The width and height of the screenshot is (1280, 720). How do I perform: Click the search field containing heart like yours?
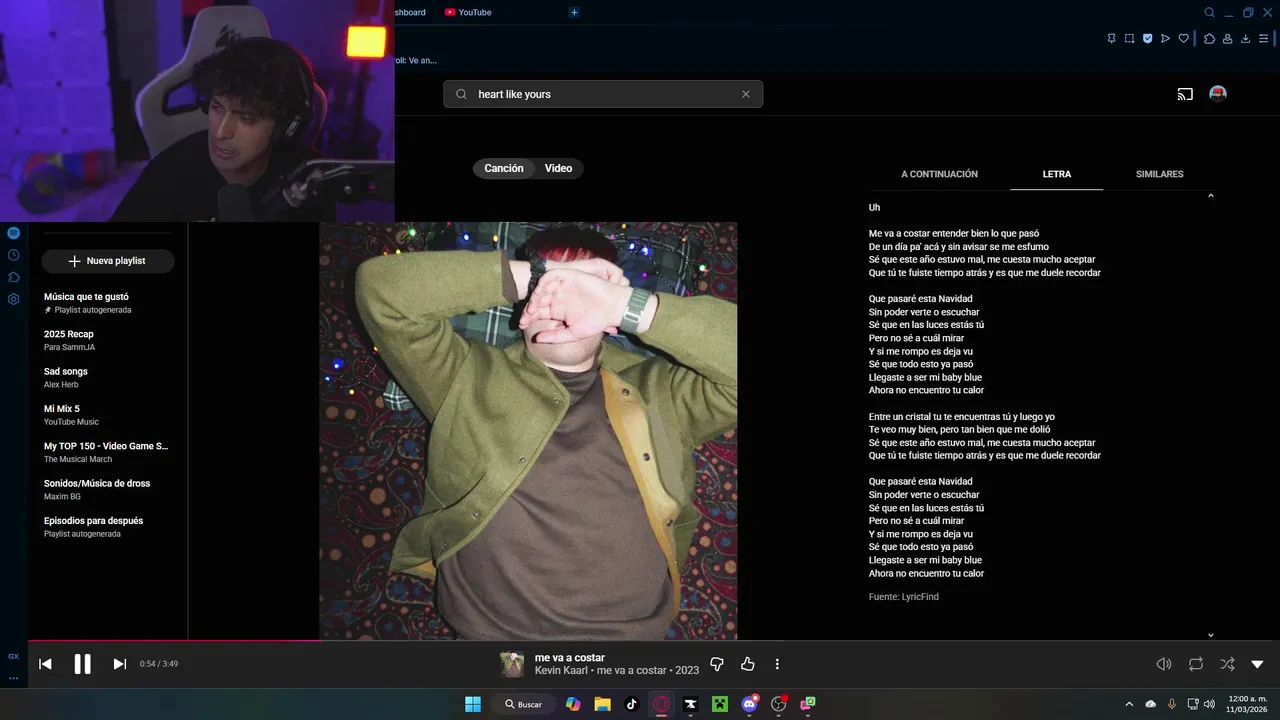pos(603,94)
